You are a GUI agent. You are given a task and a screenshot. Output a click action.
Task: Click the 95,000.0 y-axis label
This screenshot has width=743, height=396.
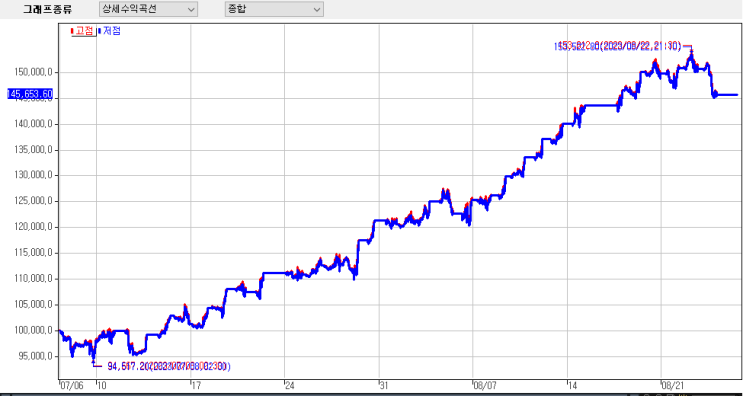click(x=36, y=357)
